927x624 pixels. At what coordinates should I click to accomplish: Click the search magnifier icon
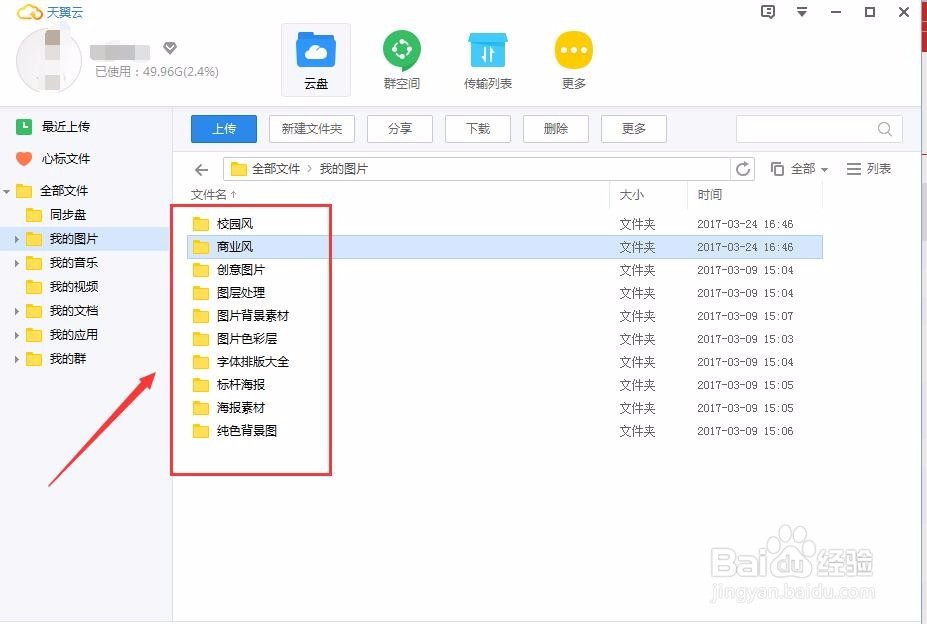pyautogui.click(x=884, y=128)
